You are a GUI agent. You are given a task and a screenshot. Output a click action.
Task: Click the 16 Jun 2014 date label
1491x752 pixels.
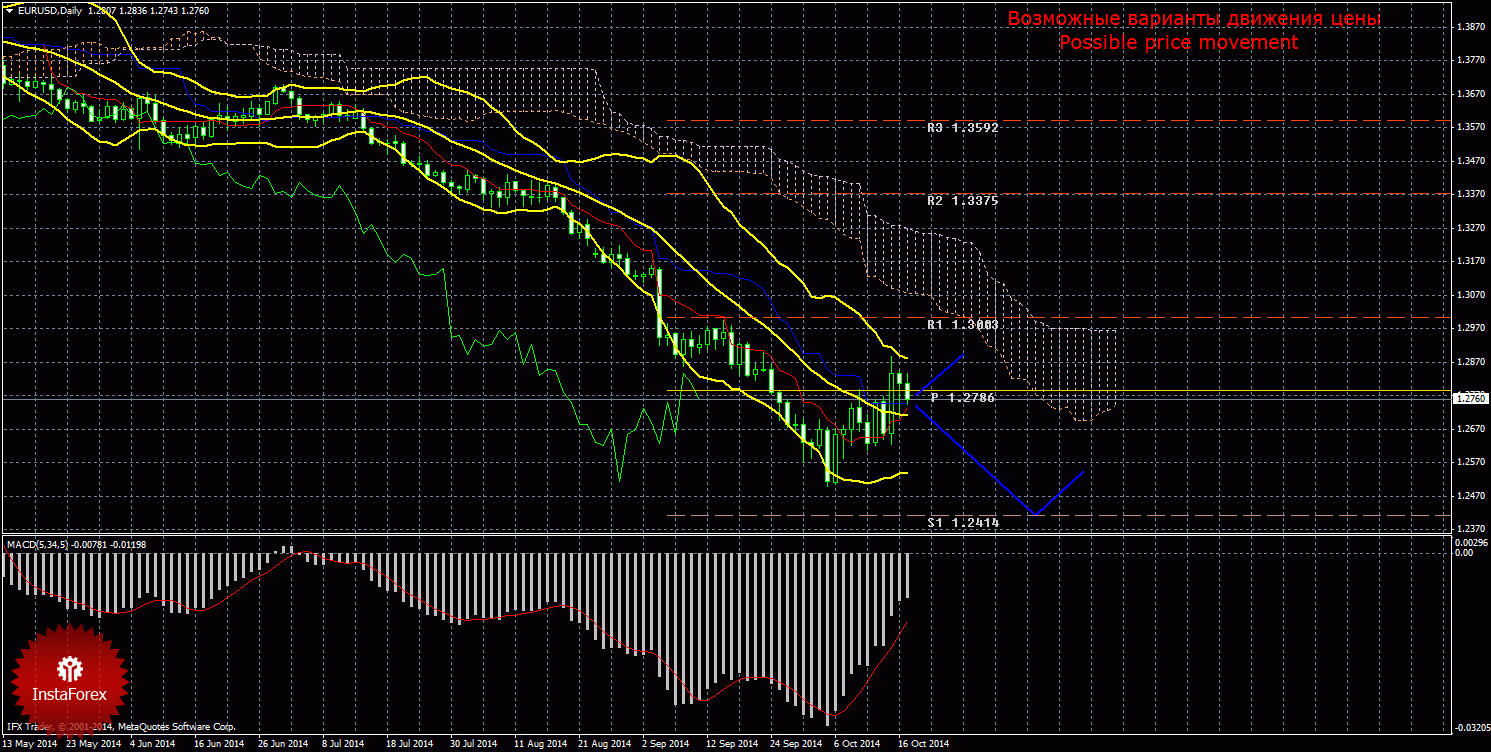[219, 744]
